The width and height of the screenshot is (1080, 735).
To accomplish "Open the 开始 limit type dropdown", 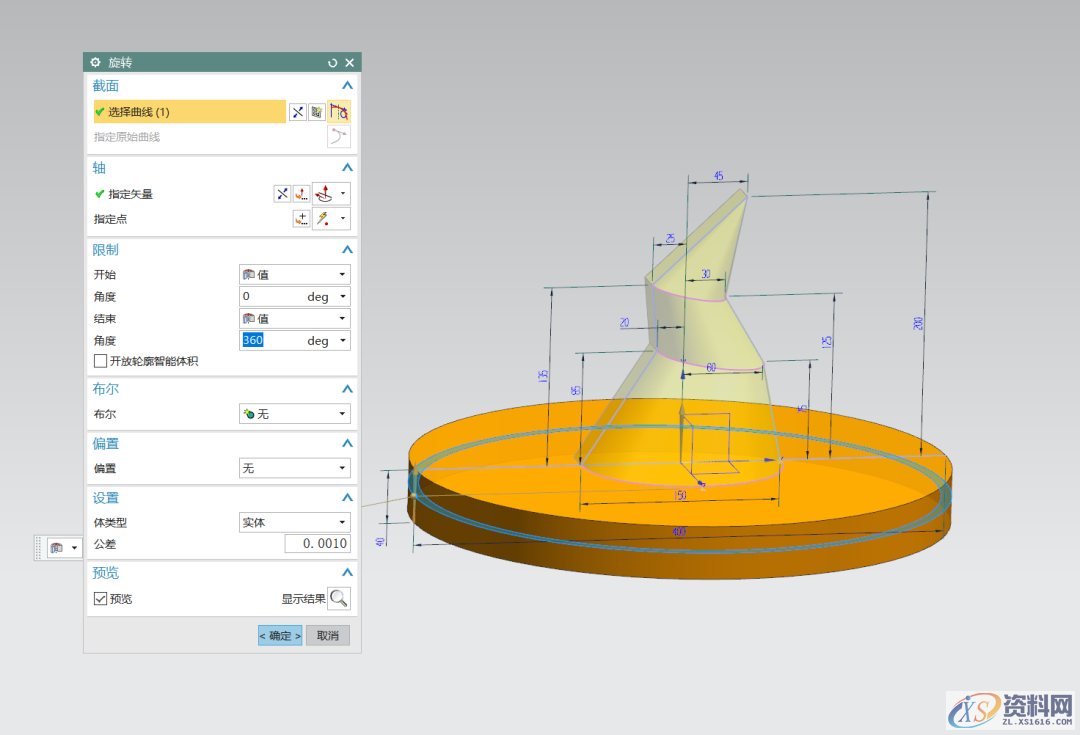I will point(294,274).
